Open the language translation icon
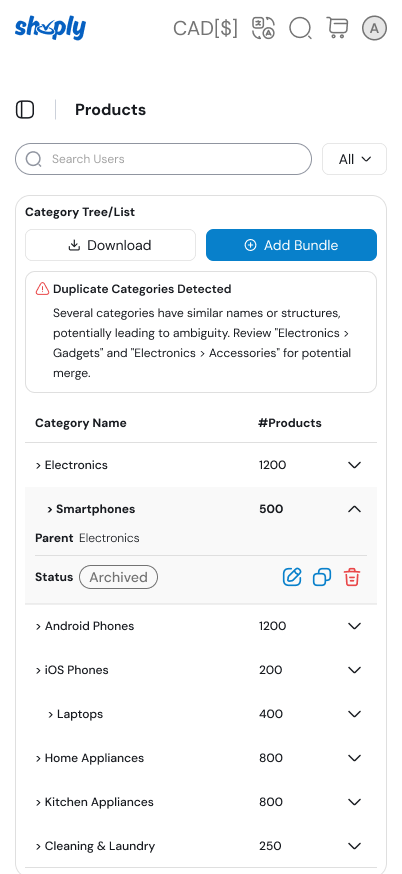This screenshot has height=874, width=402. coord(263,28)
